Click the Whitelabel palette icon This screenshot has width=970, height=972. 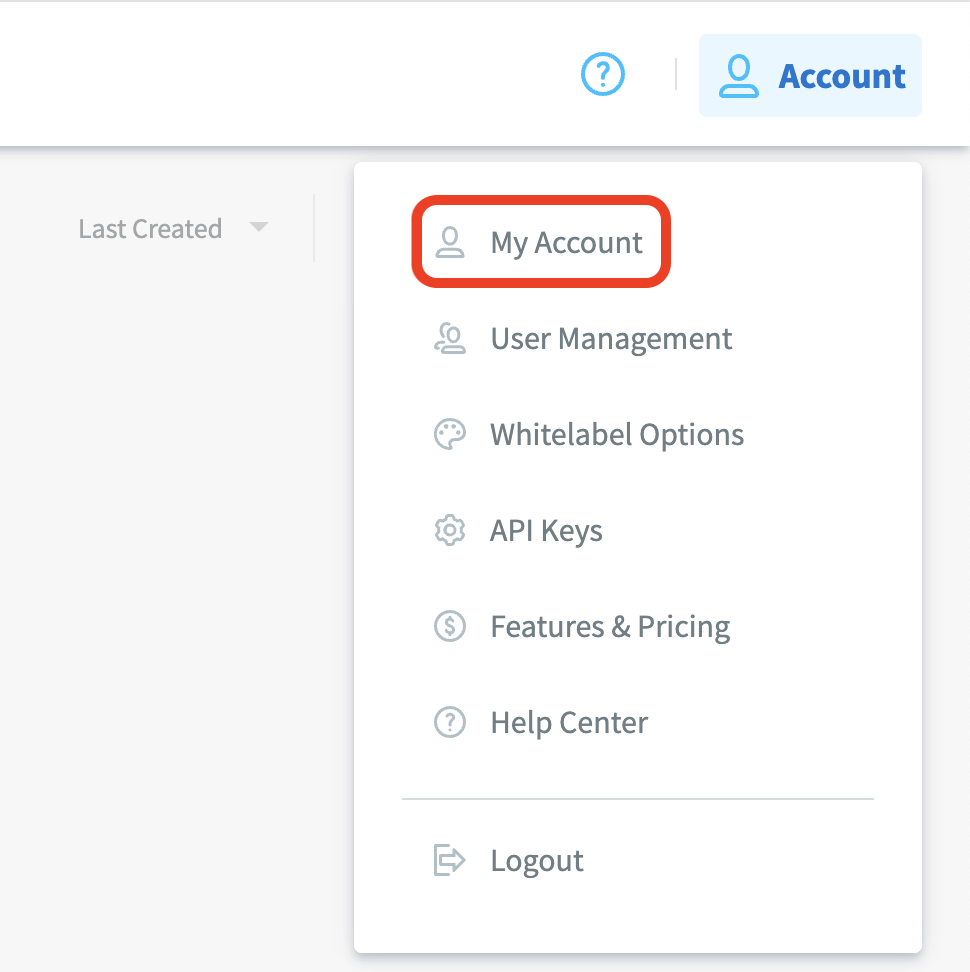[x=450, y=435]
